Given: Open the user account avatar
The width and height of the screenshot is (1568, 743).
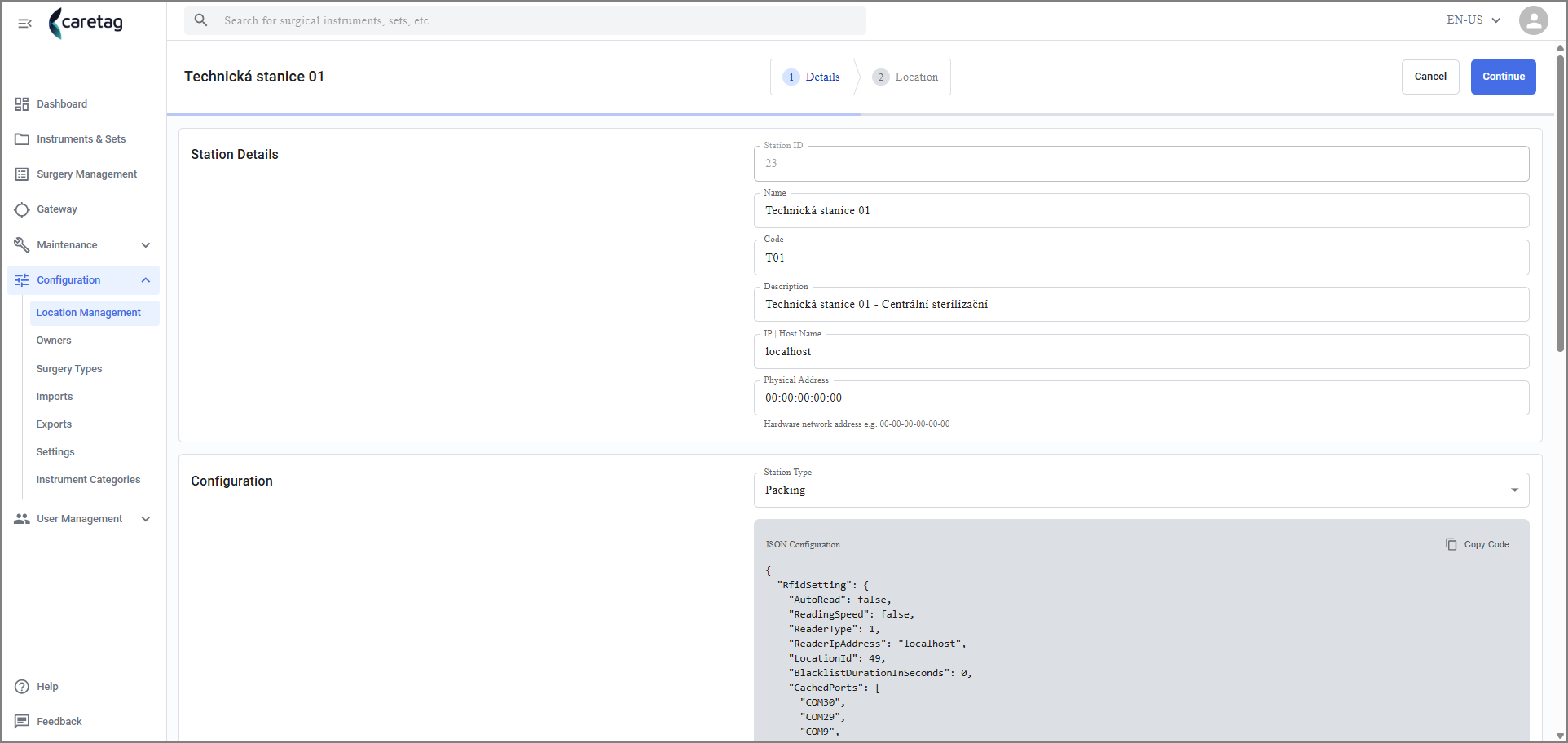Looking at the screenshot, I should pyautogui.click(x=1533, y=20).
